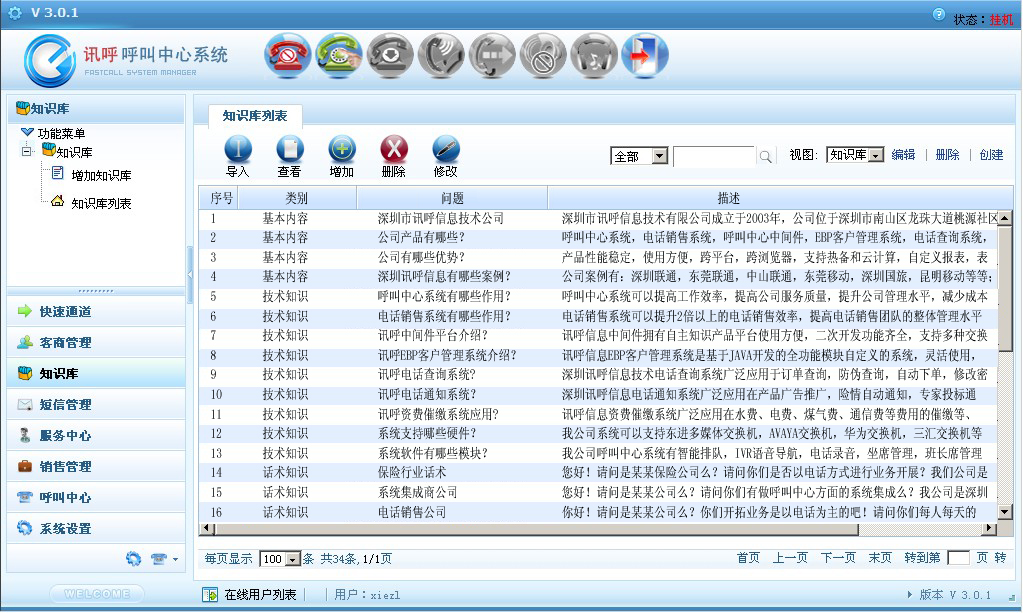Expand version info arrow at bottom right
The width and height of the screenshot is (1023, 613).
point(909,595)
